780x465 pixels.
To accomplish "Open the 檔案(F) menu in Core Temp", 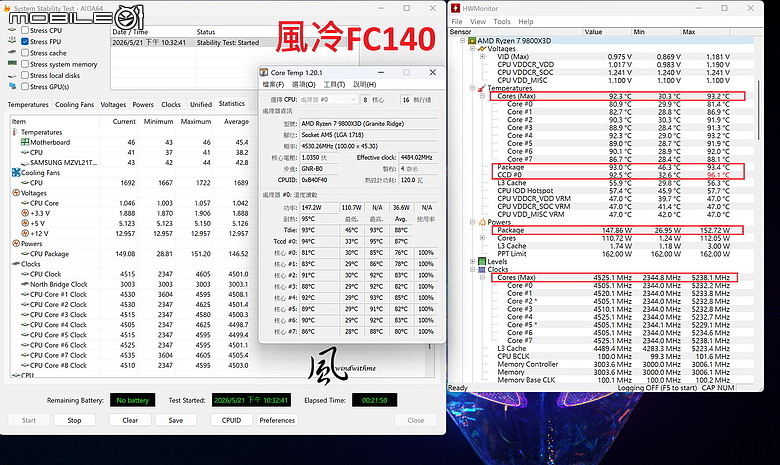I will coord(273,85).
